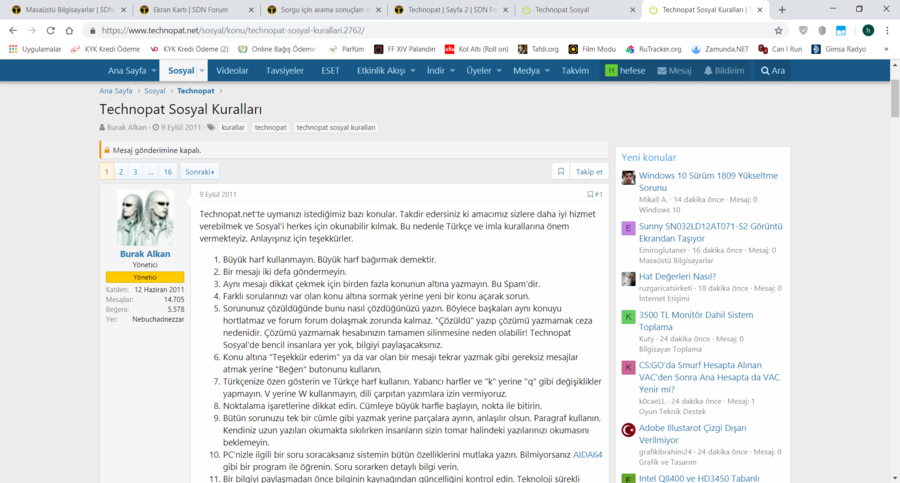Open the green profile avatar in toolbar
Screen dimensions: 900x483
[868, 30]
